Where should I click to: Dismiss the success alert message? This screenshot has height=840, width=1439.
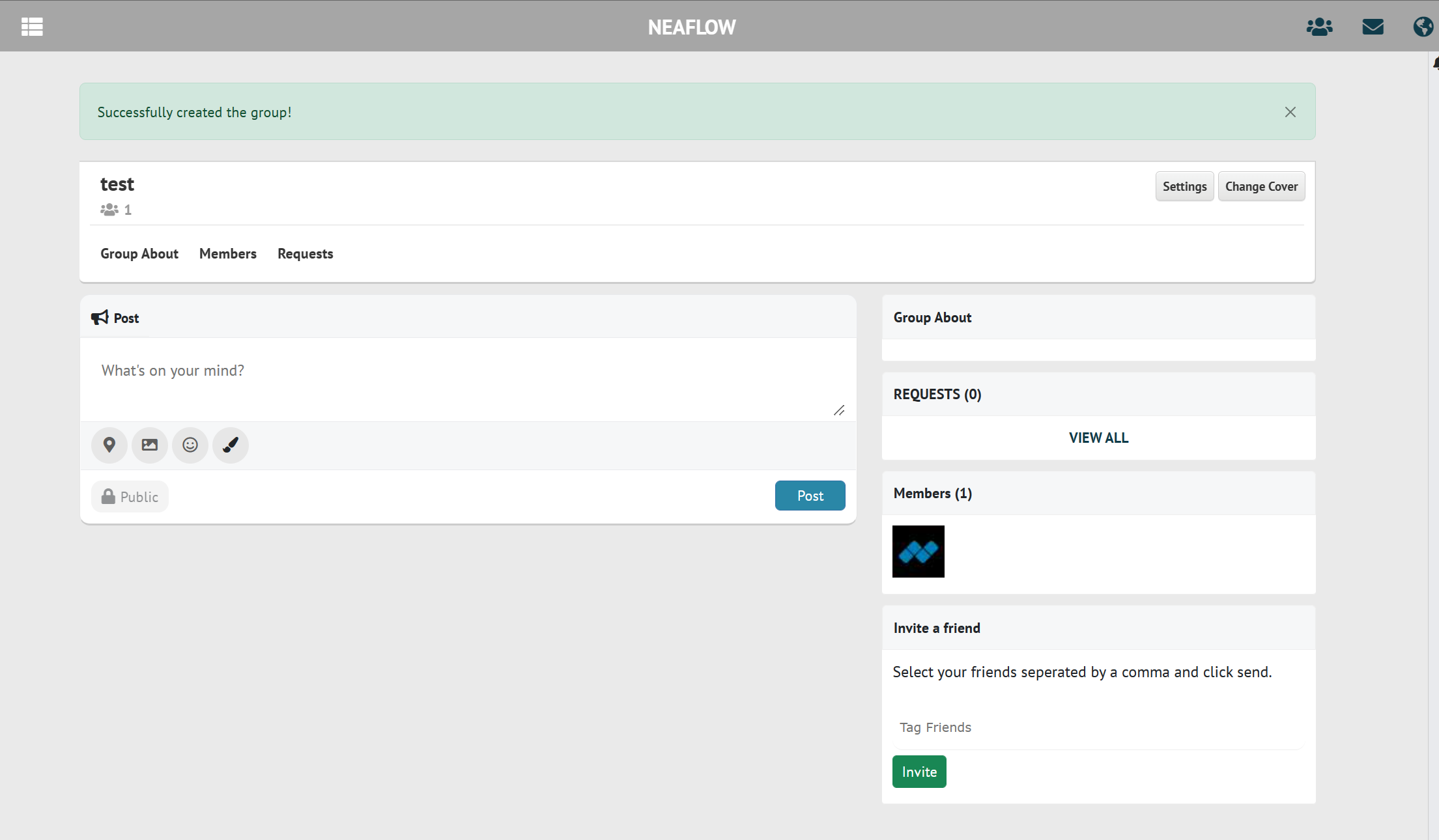click(x=1290, y=112)
